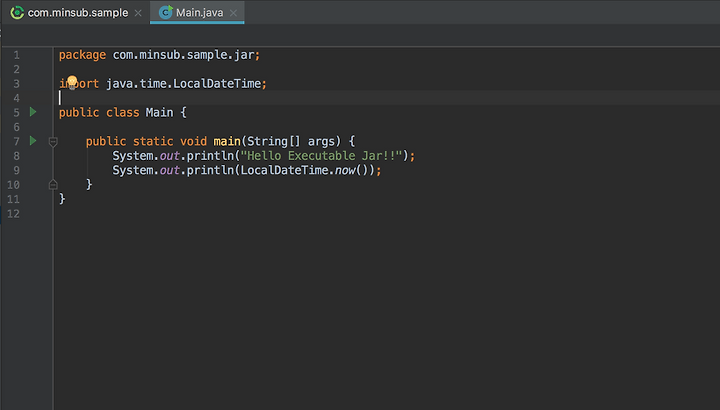Click the italic 'out' field on line 8
This screenshot has width=720, height=410.
point(169,156)
